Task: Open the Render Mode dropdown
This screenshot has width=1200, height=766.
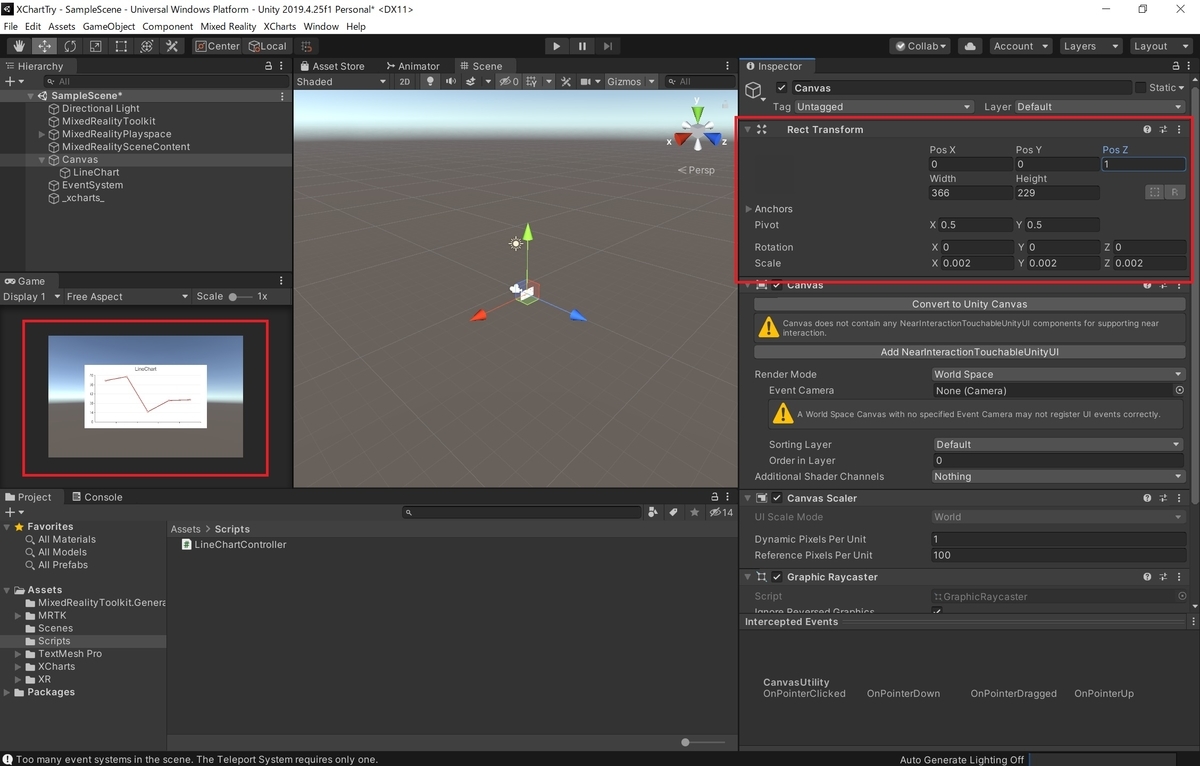Action: point(1057,374)
